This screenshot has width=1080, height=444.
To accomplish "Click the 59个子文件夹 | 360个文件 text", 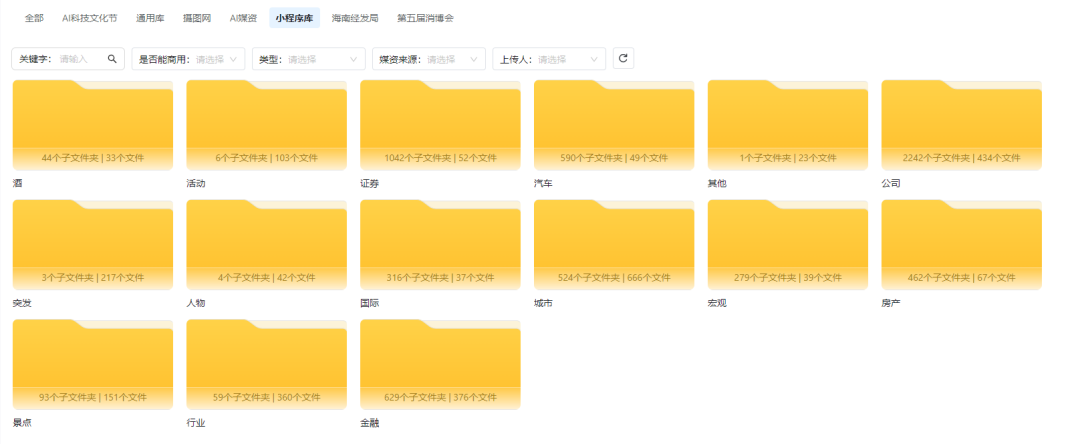I will point(267,398).
